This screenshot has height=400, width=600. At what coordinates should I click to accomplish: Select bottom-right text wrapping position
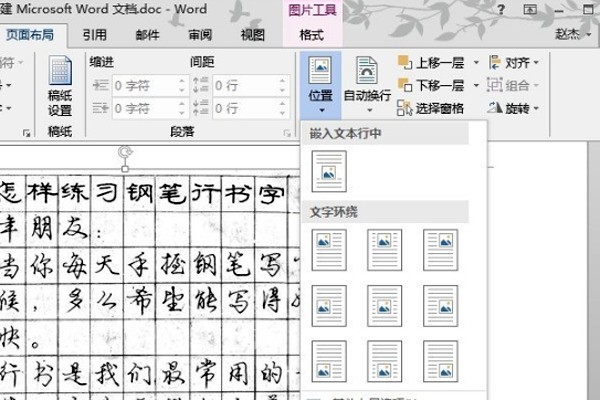point(440,359)
